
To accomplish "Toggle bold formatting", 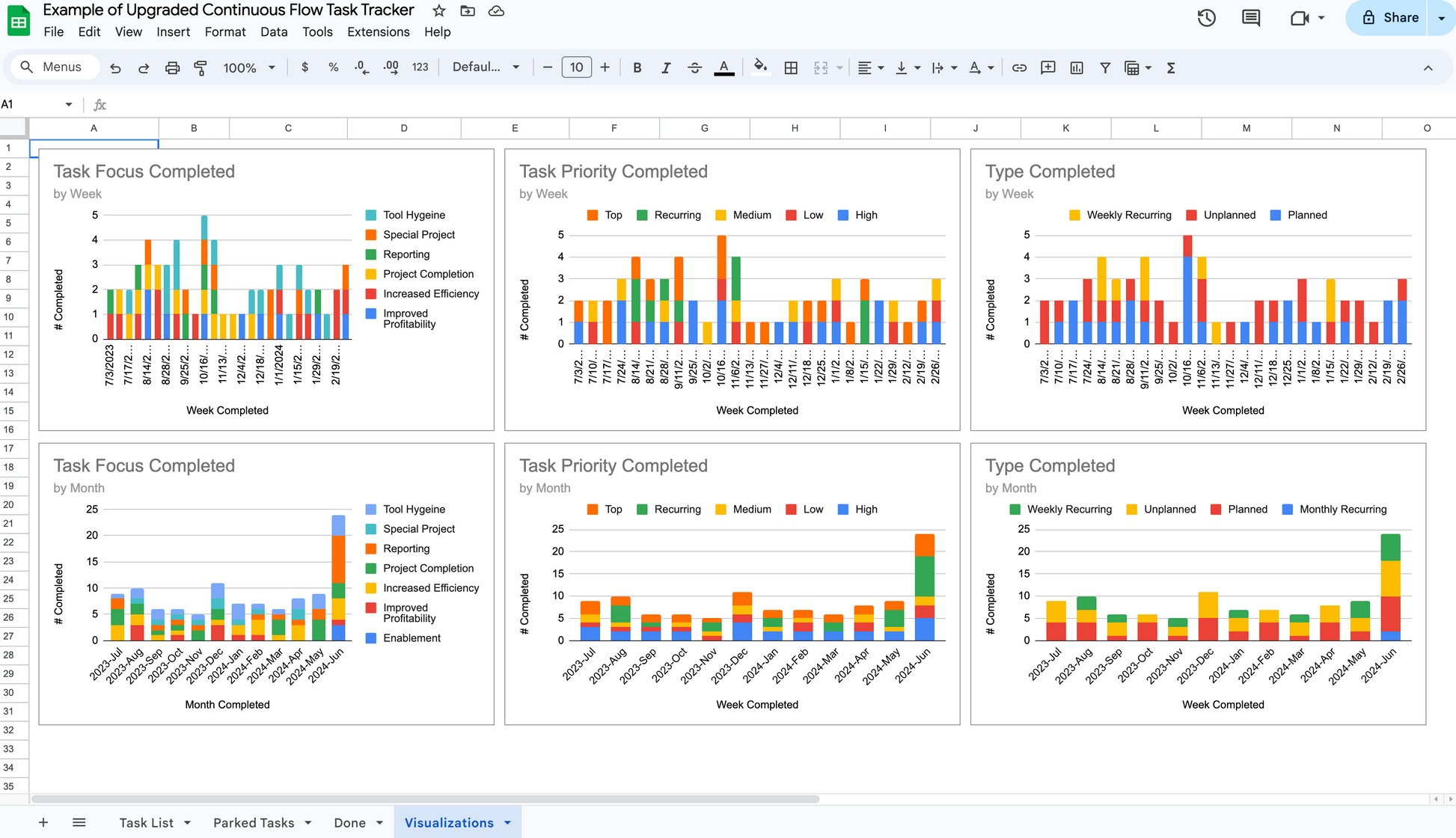I will pyautogui.click(x=637, y=68).
